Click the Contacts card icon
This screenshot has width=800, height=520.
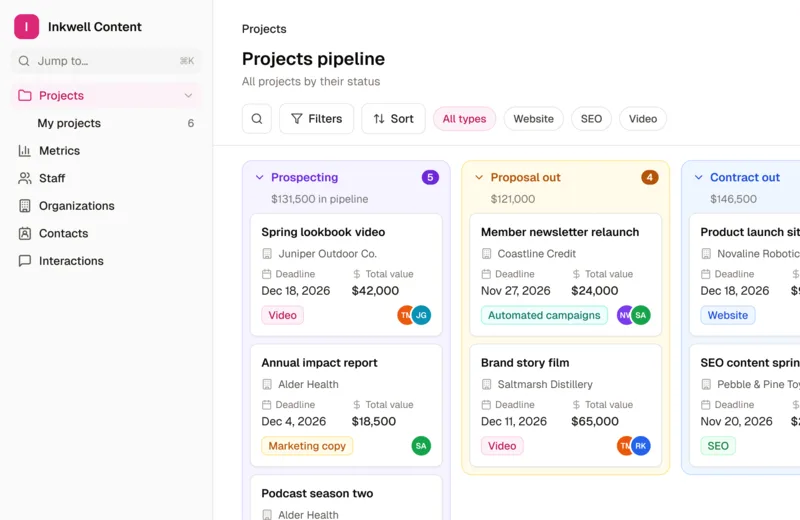click(x=24, y=233)
